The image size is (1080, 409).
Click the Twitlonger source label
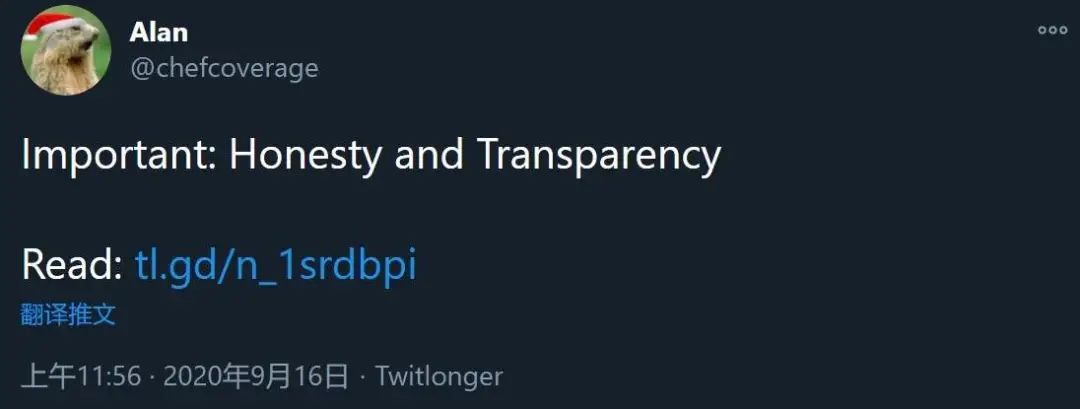pyautogui.click(x=439, y=377)
